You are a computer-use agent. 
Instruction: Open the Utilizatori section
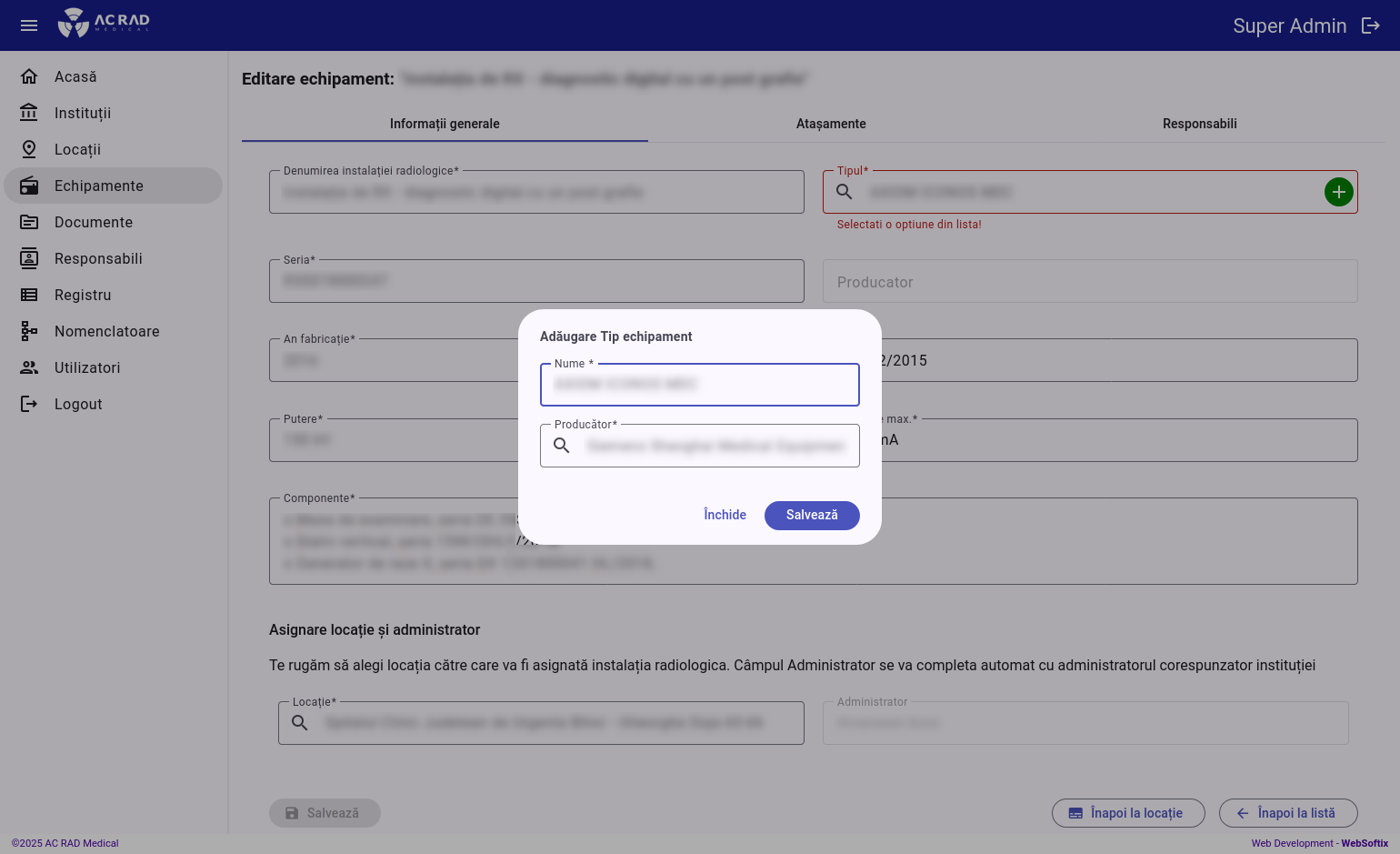tap(87, 367)
